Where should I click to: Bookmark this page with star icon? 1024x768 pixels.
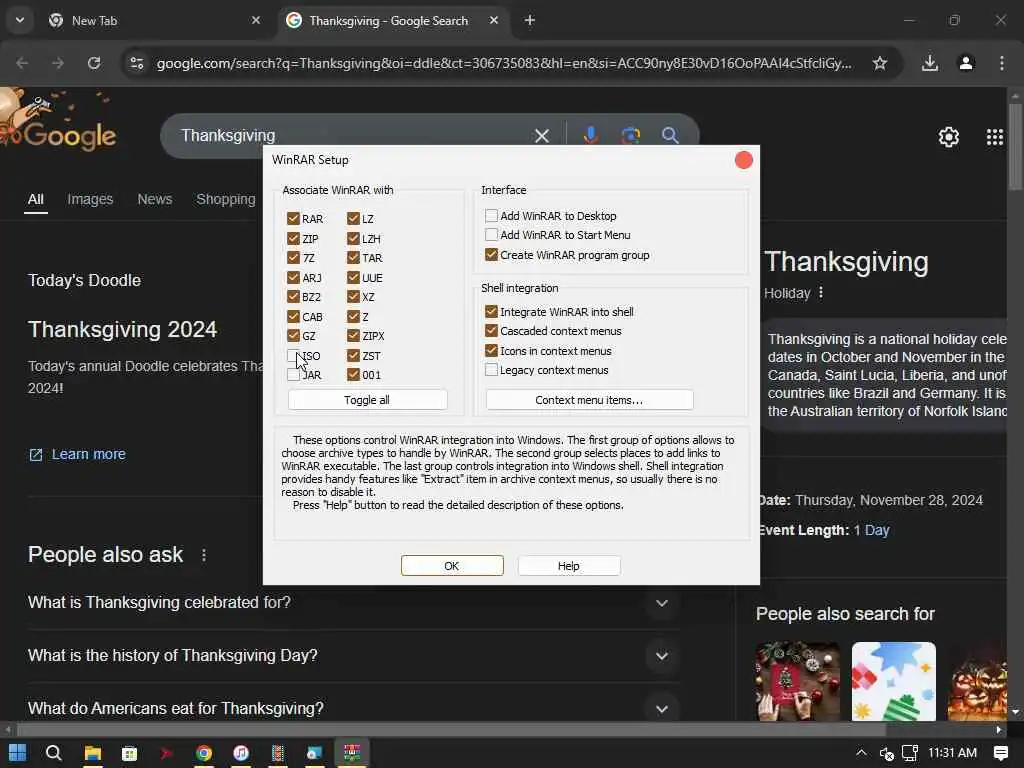[x=880, y=63]
